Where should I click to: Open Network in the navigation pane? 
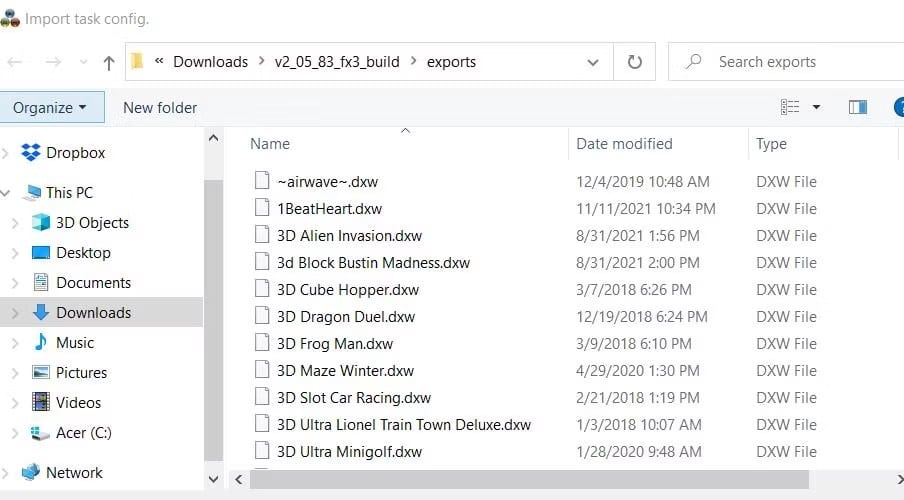coord(74,473)
